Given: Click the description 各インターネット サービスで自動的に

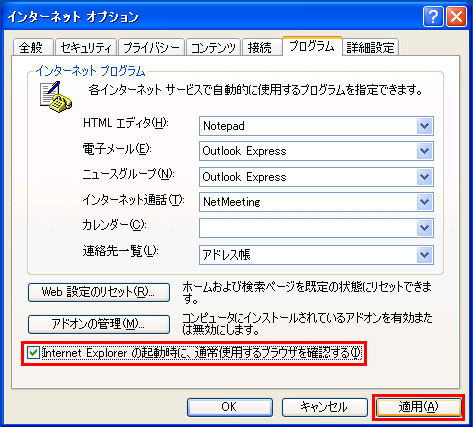Looking at the screenshot, I should 256,90.
